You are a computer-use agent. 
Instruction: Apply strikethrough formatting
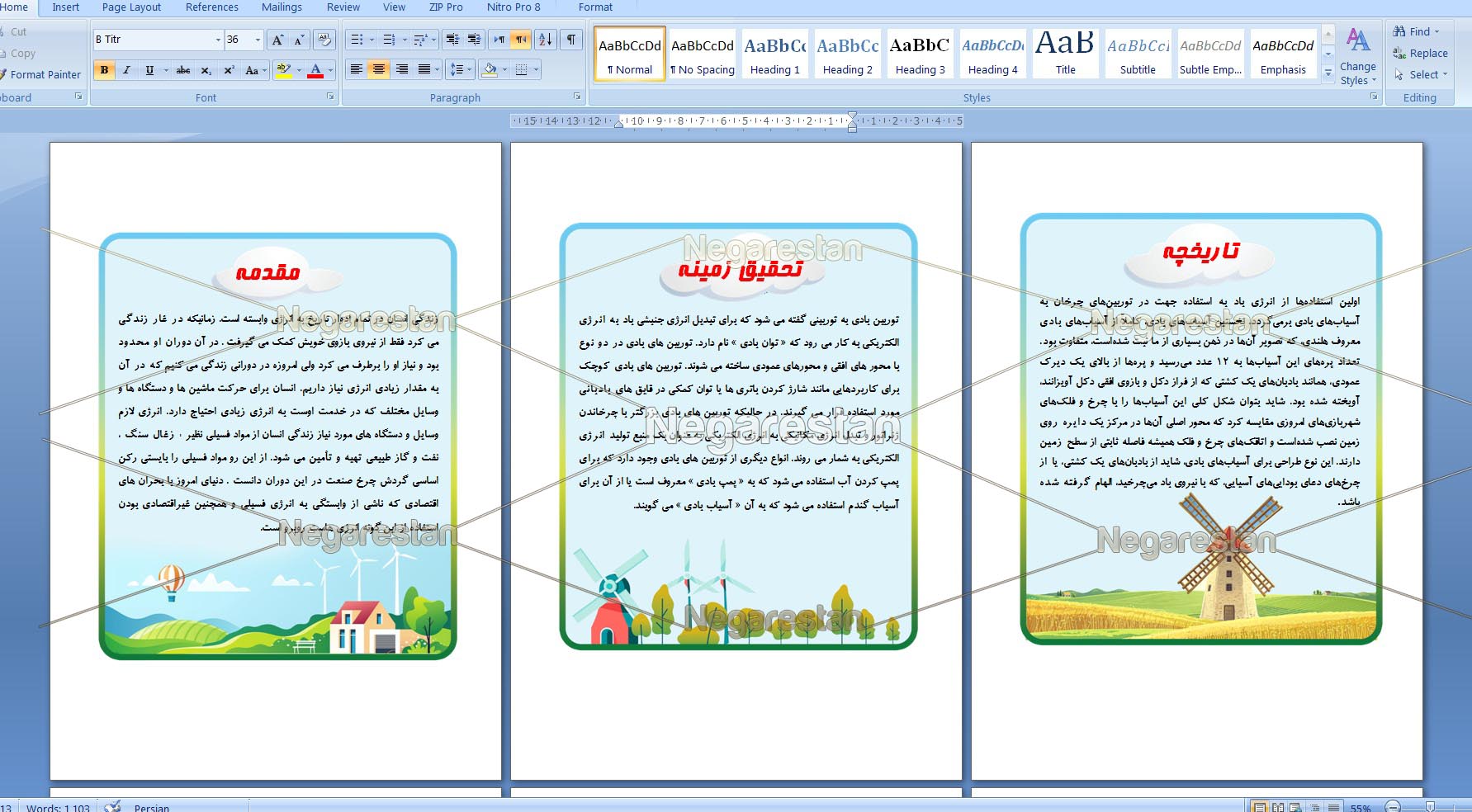tap(183, 70)
